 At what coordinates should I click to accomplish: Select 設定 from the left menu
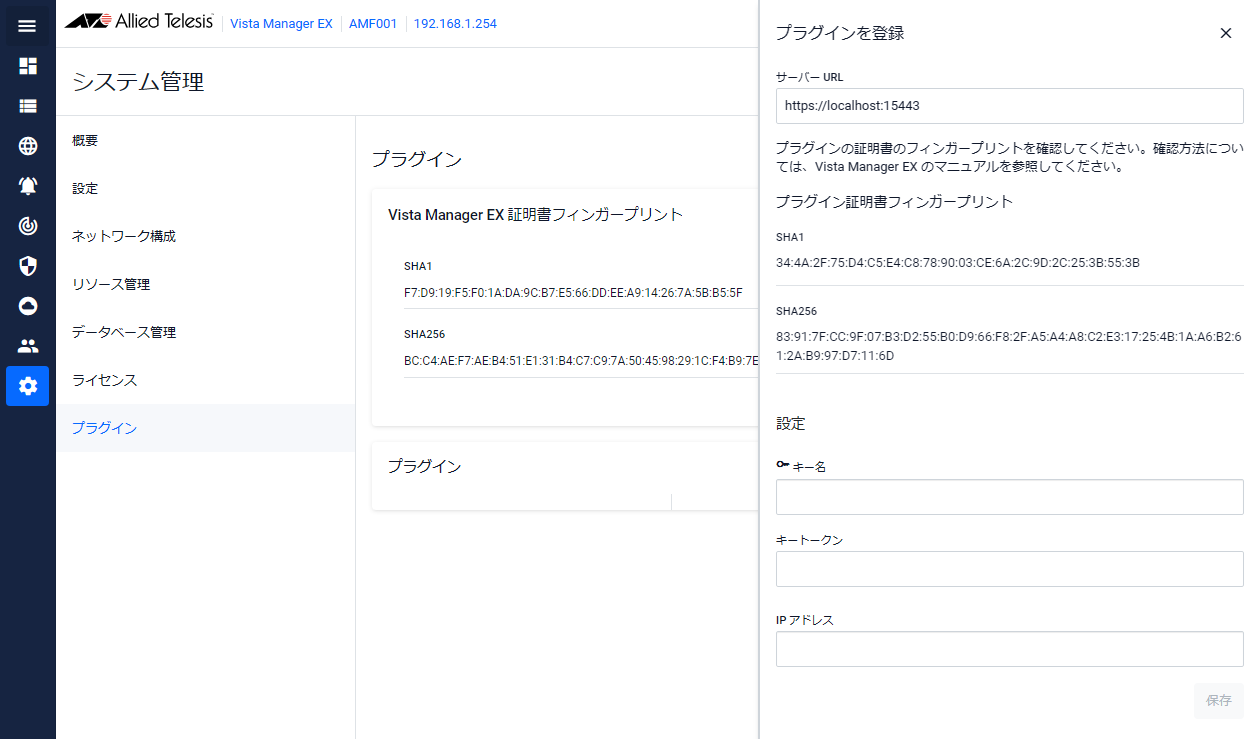85,189
